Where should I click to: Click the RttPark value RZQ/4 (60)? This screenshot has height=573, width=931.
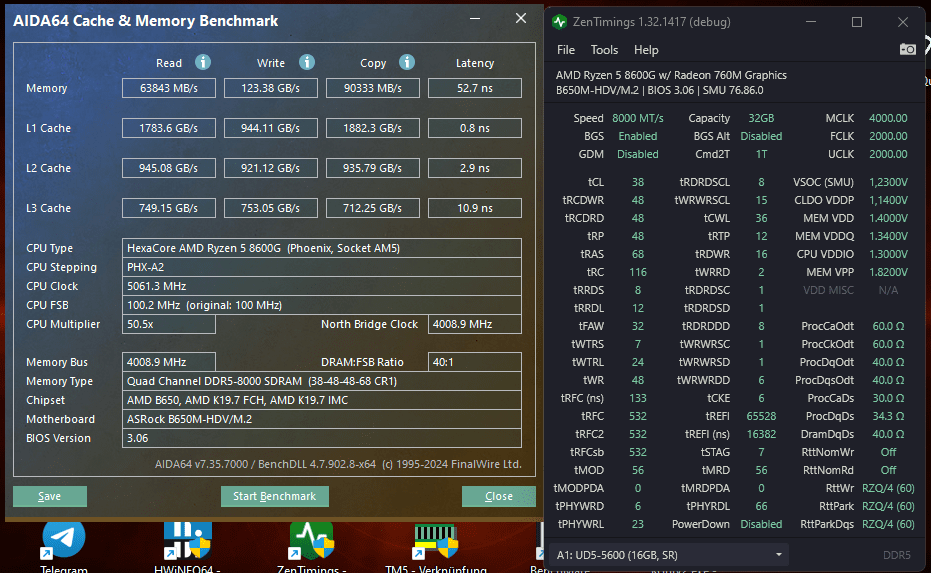pos(888,506)
